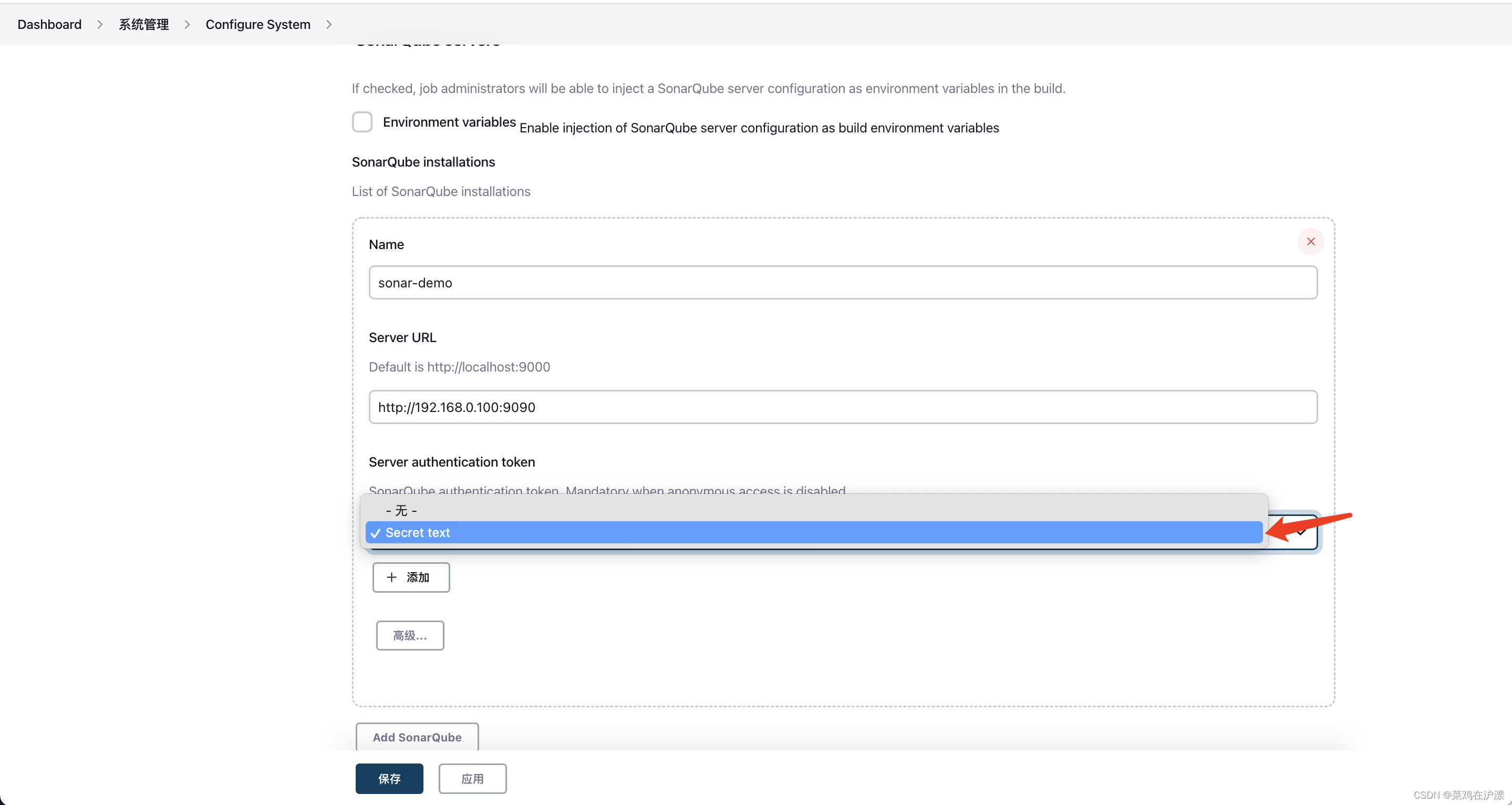Screen dimensions: 1512x805
Task: Click the Add SonarQube button
Action: (417, 737)
